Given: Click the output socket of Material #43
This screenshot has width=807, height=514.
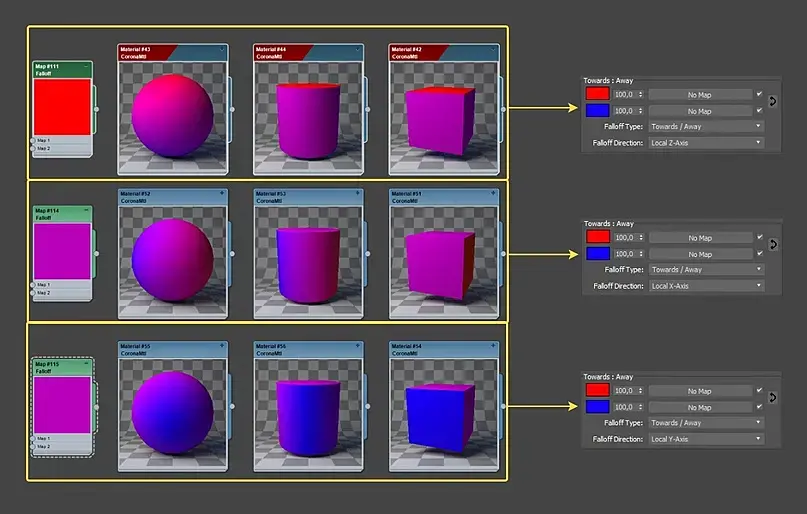Looking at the screenshot, I should point(232,109).
